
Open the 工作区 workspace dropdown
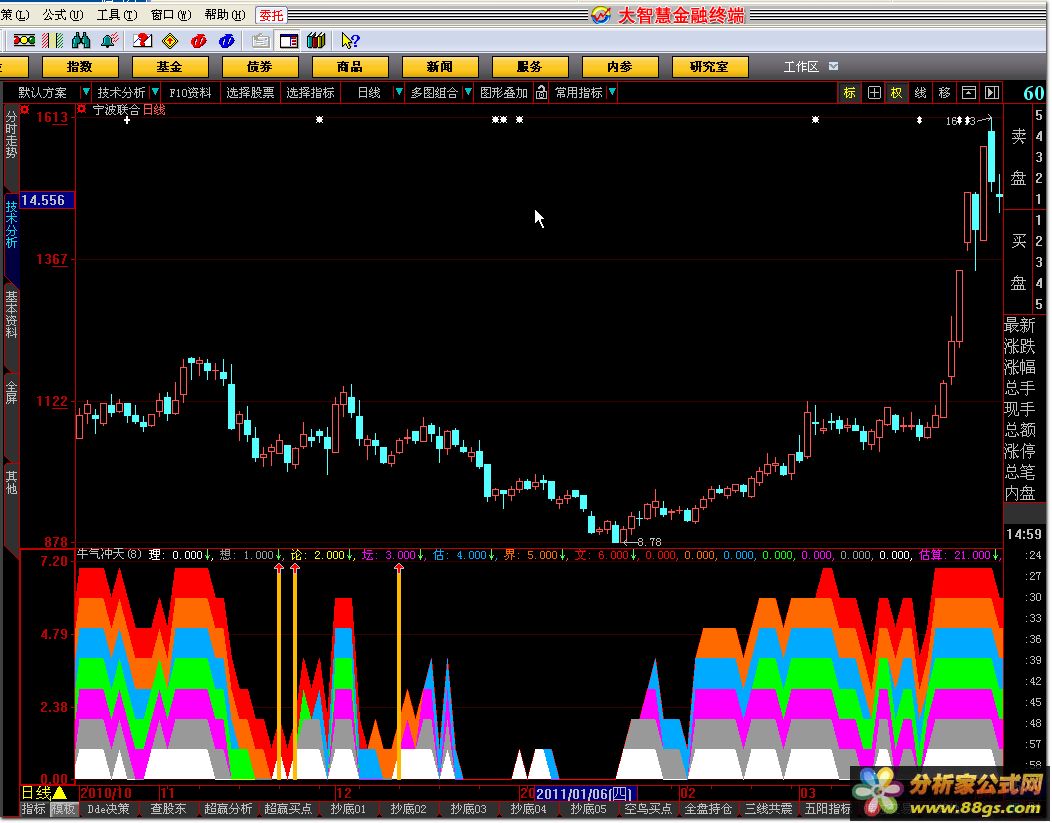[x=833, y=66]
